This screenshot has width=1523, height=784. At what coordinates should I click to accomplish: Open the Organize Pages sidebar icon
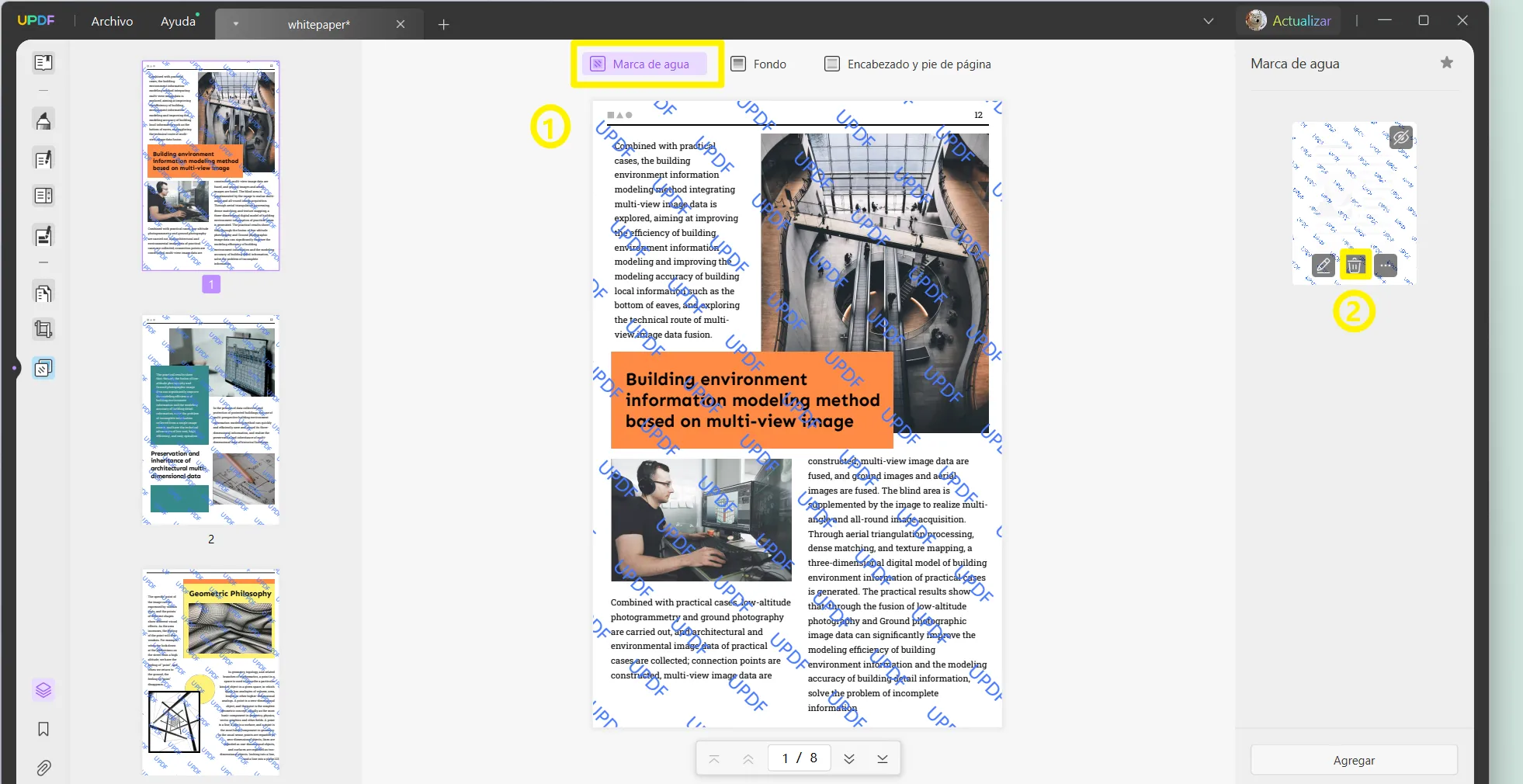pyautogui.click(x=43, y=196)
